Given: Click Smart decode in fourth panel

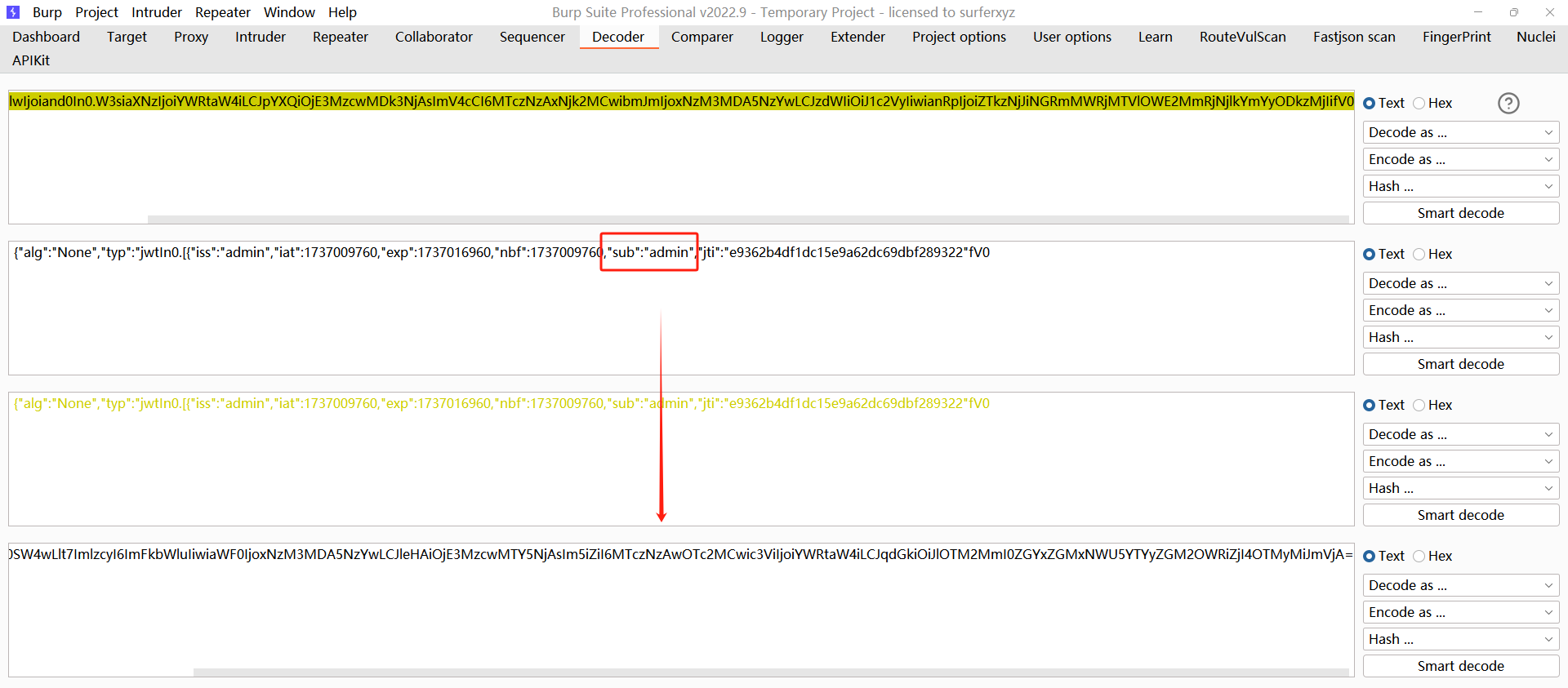Looking at the screenshot, I should click(1461, 666).
